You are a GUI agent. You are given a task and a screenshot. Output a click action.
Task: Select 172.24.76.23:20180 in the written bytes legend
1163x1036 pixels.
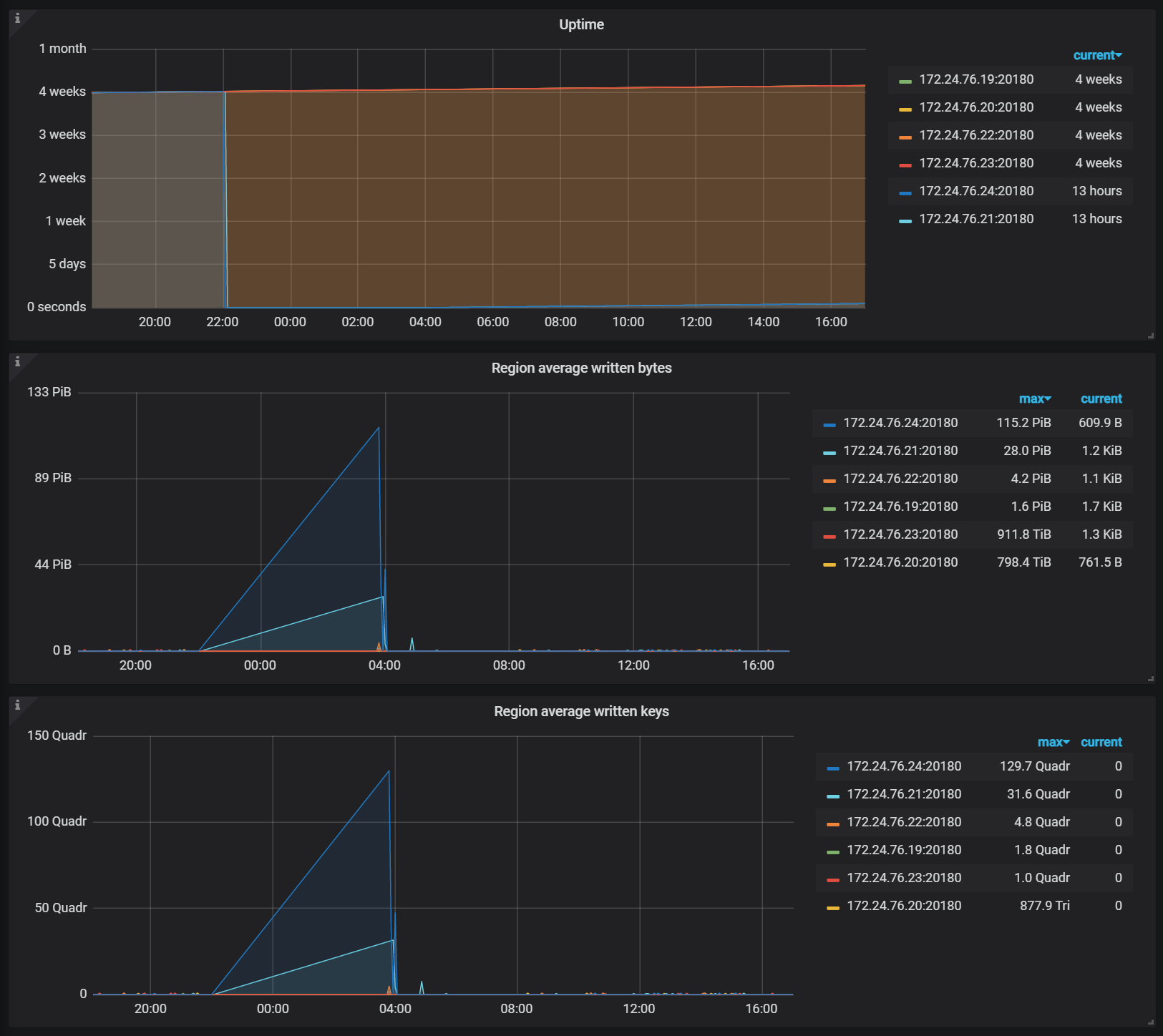900,534
